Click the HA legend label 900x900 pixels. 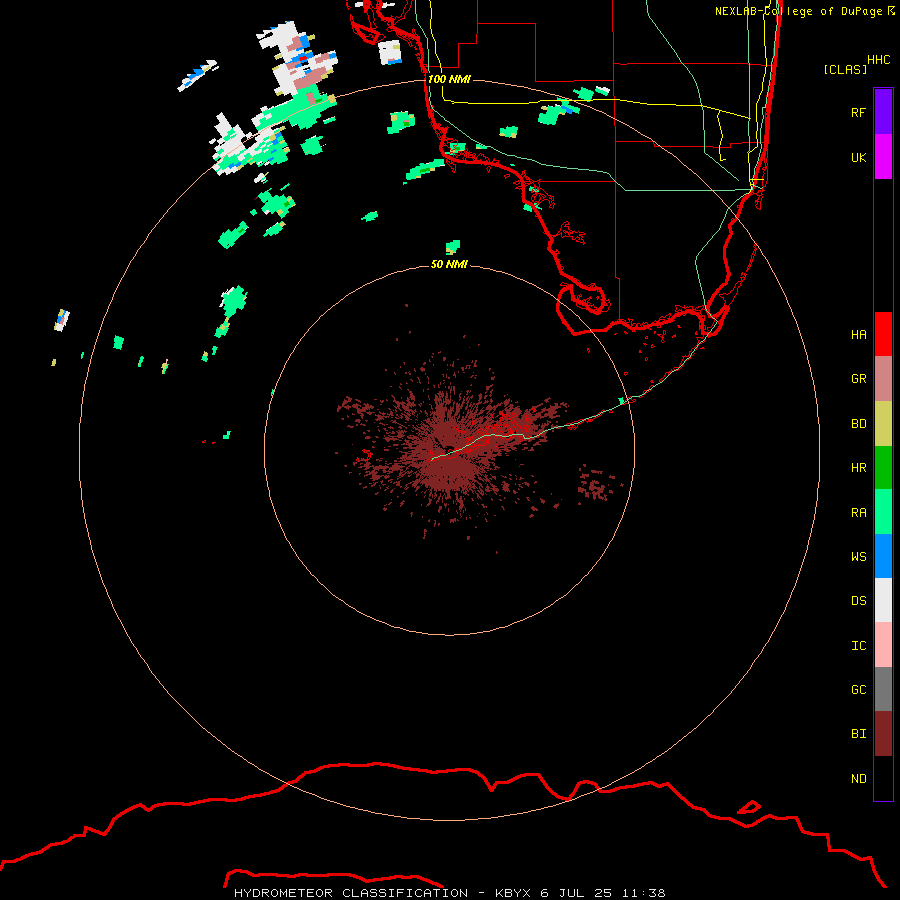tap(858, 334)
